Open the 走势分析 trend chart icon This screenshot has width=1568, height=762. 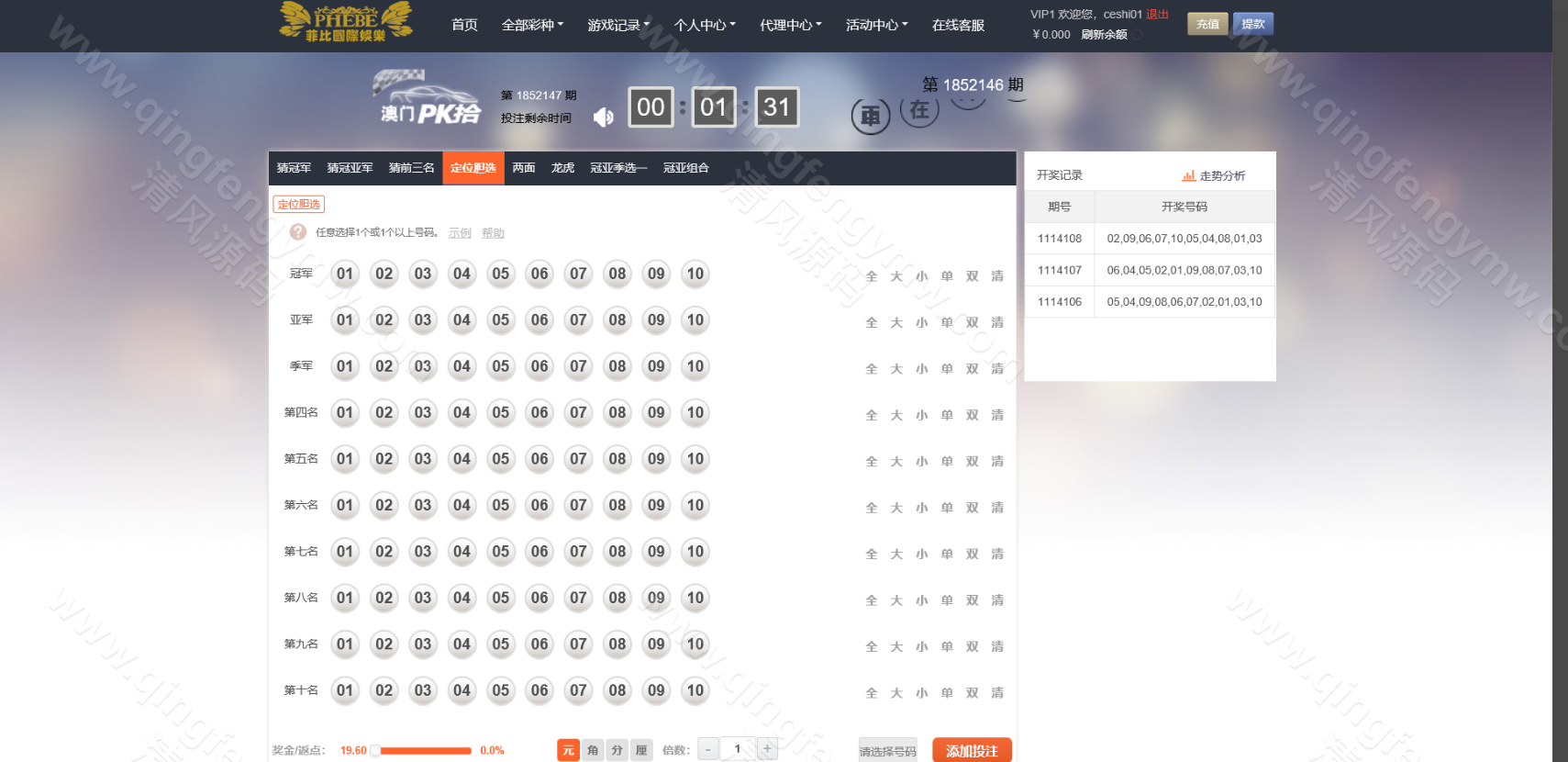[1189, 175]
